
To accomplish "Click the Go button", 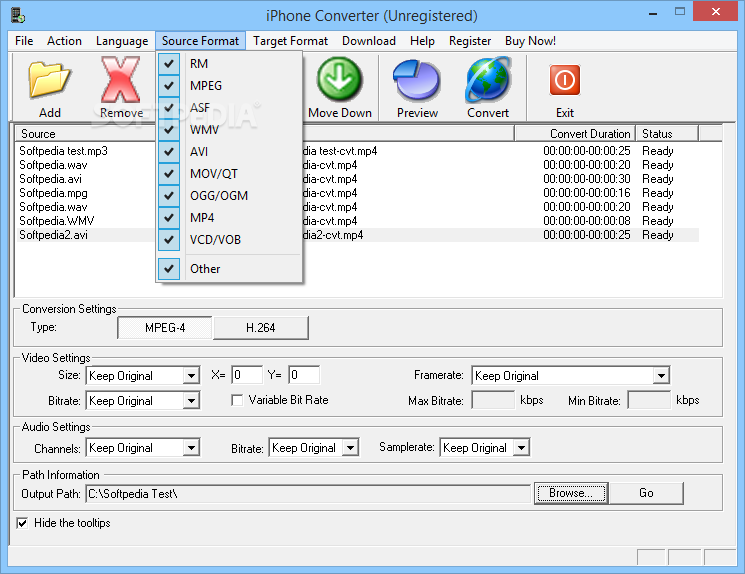I will [x=646, y=493].
